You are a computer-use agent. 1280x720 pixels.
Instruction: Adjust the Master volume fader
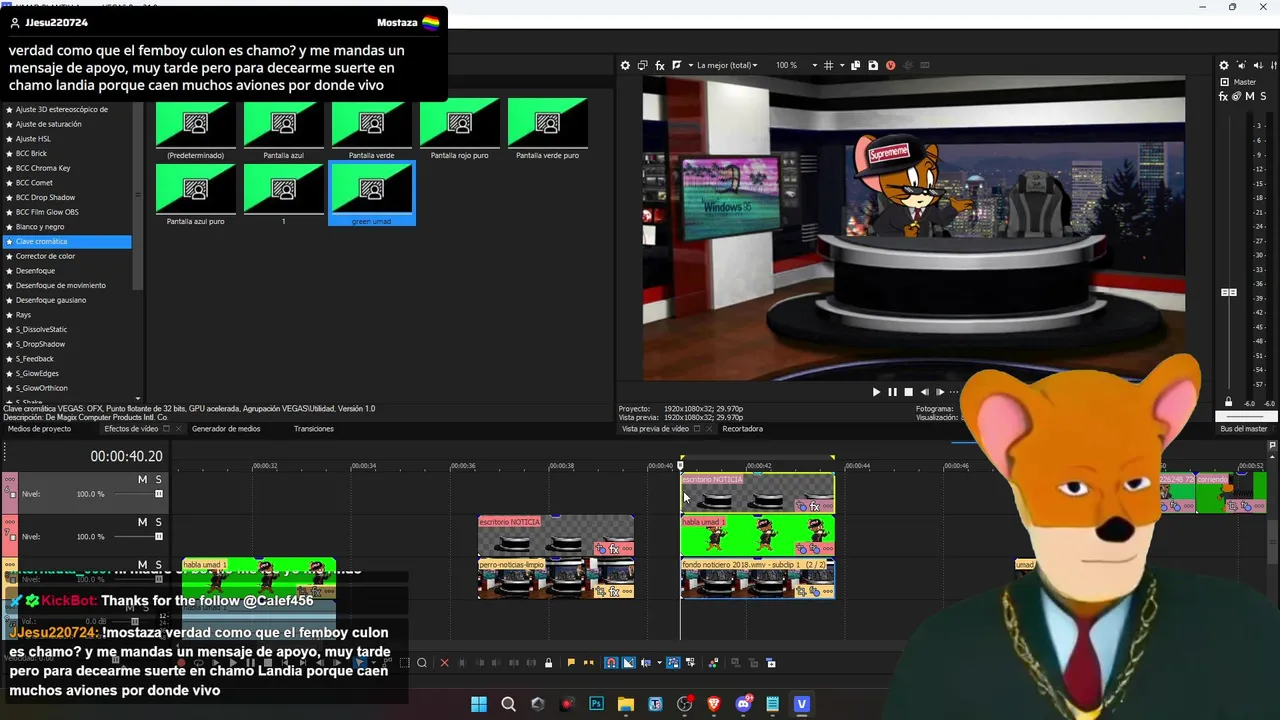[1229, 292]
